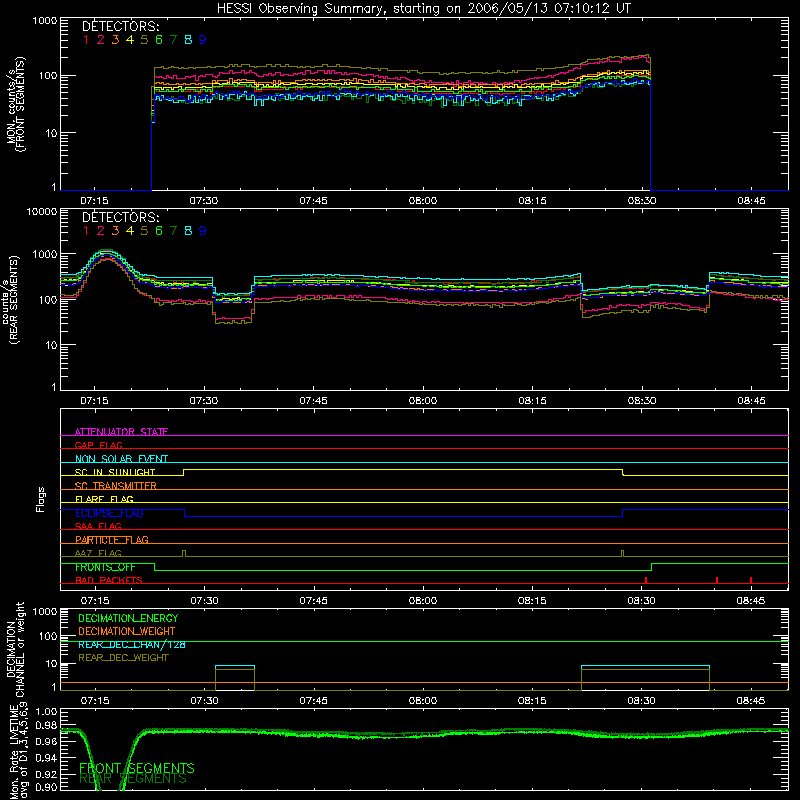Select the NON_SOLAR_EVENT flag label
800x800 pixels.
pos(121,459)
